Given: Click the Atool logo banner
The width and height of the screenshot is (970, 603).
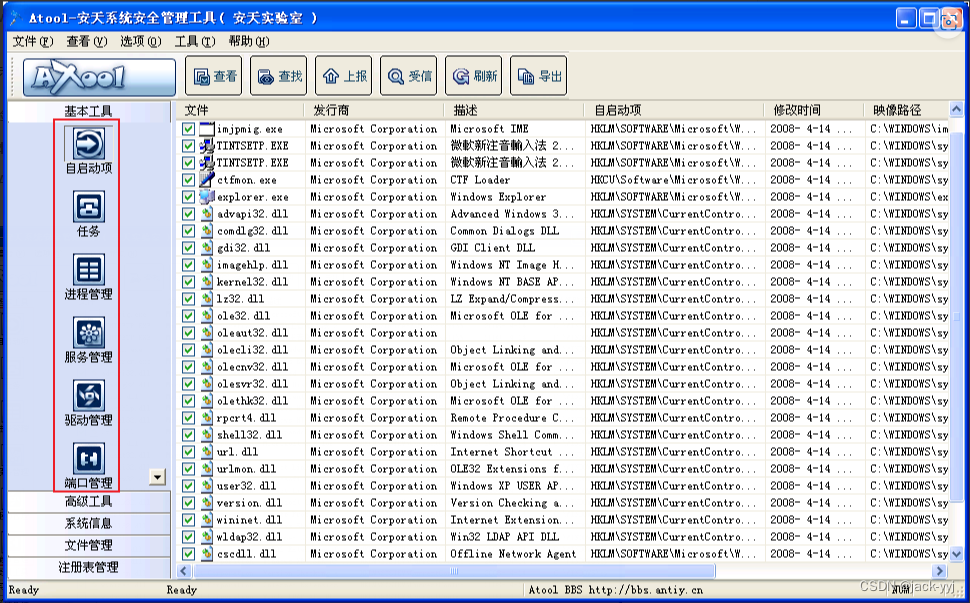Looking at the screenshot, I should [x=99, y=77].
